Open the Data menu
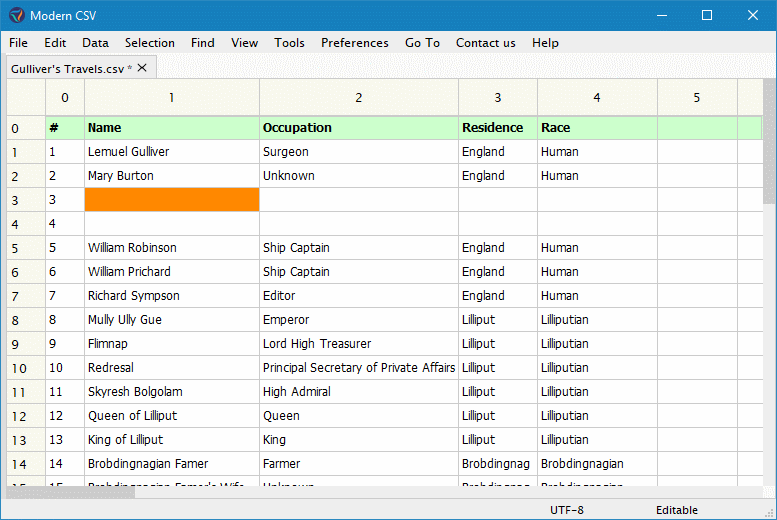Viewport: 777px width, 520px height. 95,43
